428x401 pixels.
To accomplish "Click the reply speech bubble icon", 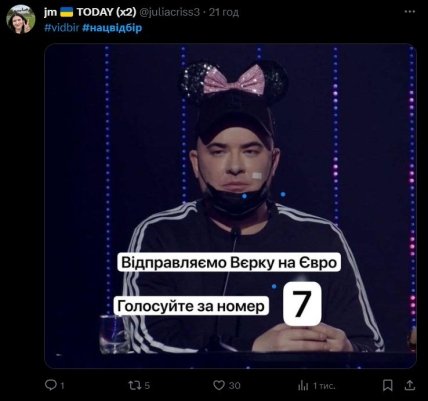I will click(51, 385).
